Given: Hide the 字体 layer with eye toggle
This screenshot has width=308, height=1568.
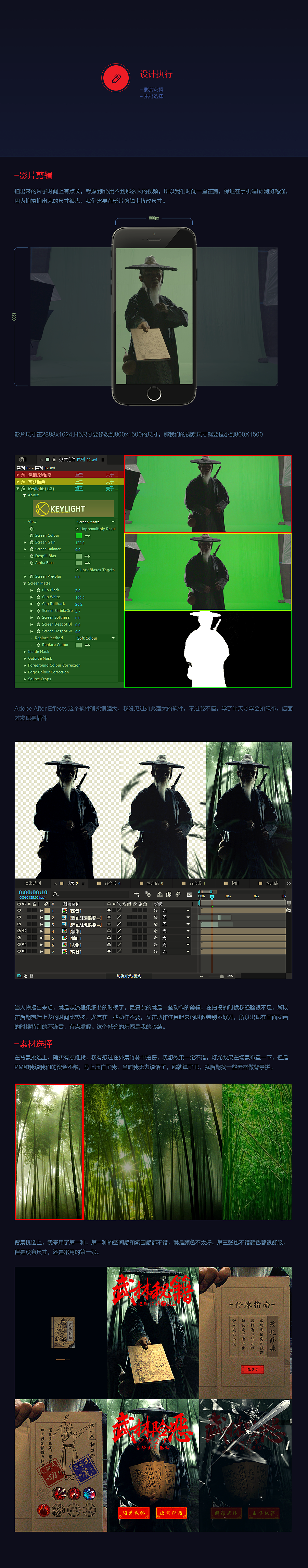Looking at the screenshot, I should coord(19,931).
